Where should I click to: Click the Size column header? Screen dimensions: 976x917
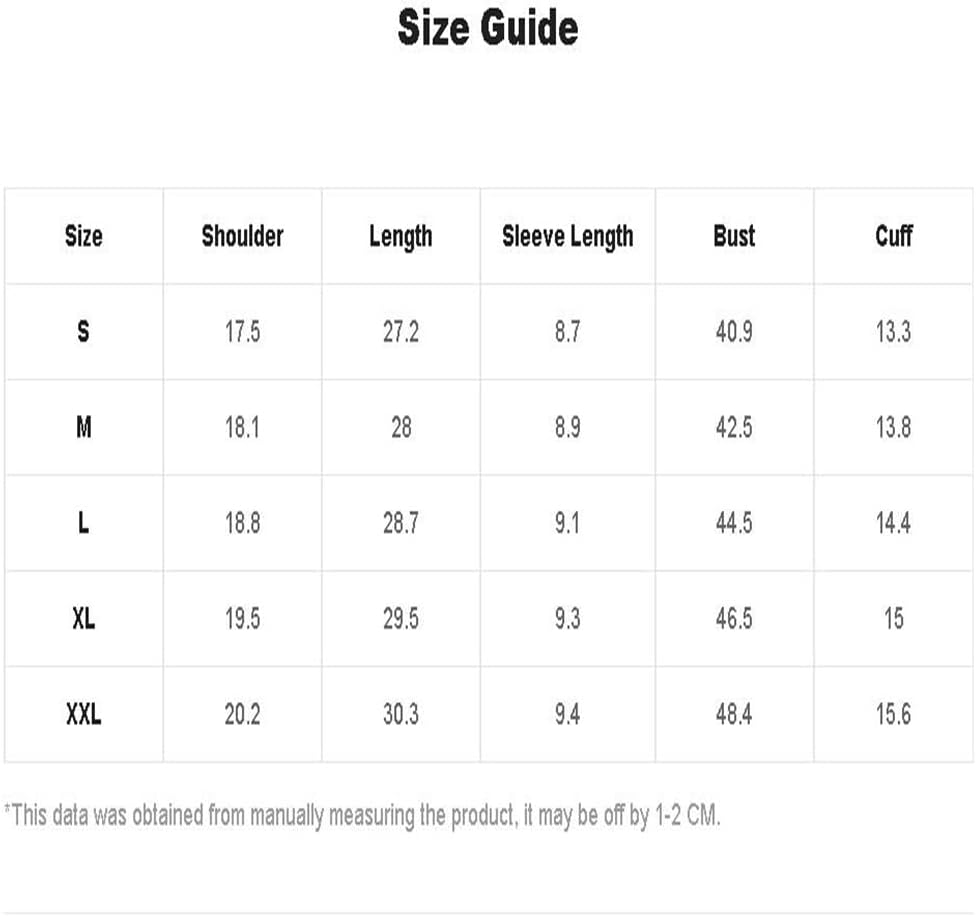[83, 237]
